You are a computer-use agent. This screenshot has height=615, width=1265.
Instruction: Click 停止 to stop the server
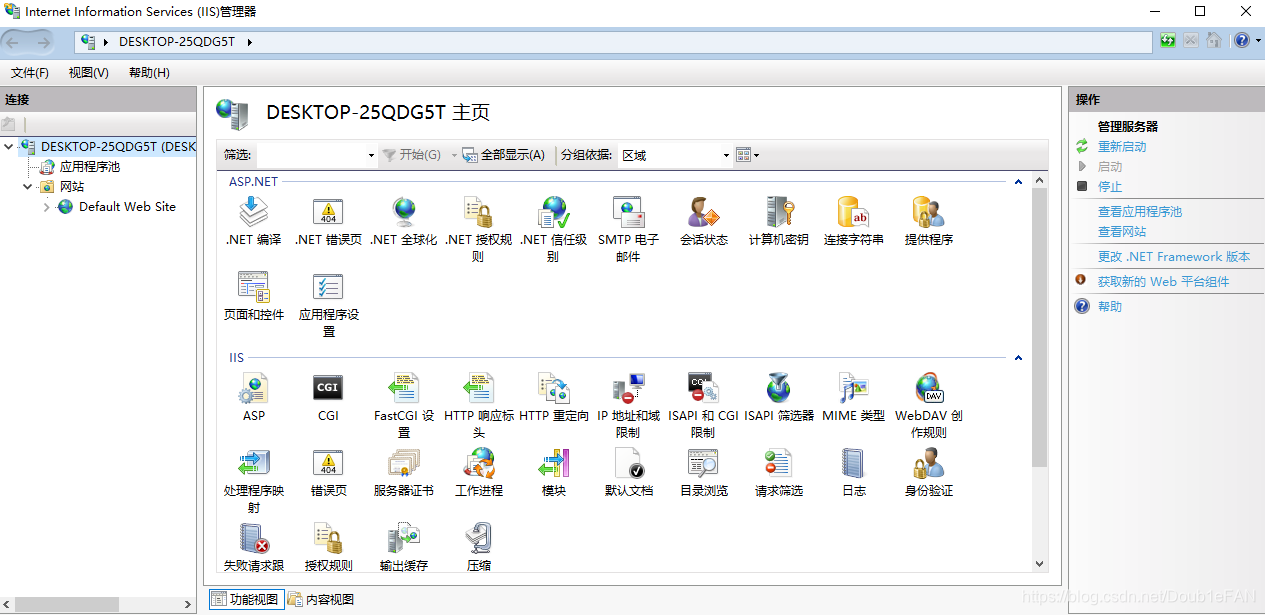pos(1110,187)
